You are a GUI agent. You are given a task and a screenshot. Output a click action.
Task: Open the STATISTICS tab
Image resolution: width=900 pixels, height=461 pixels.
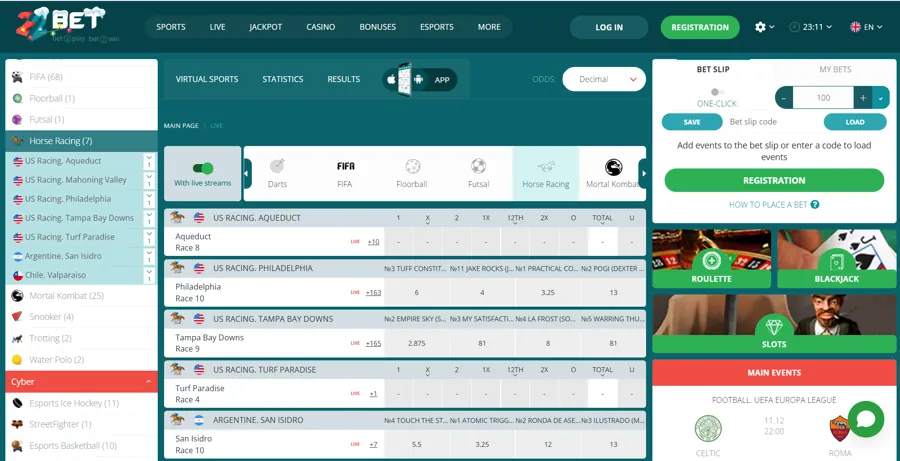click(x=282, y=79)
